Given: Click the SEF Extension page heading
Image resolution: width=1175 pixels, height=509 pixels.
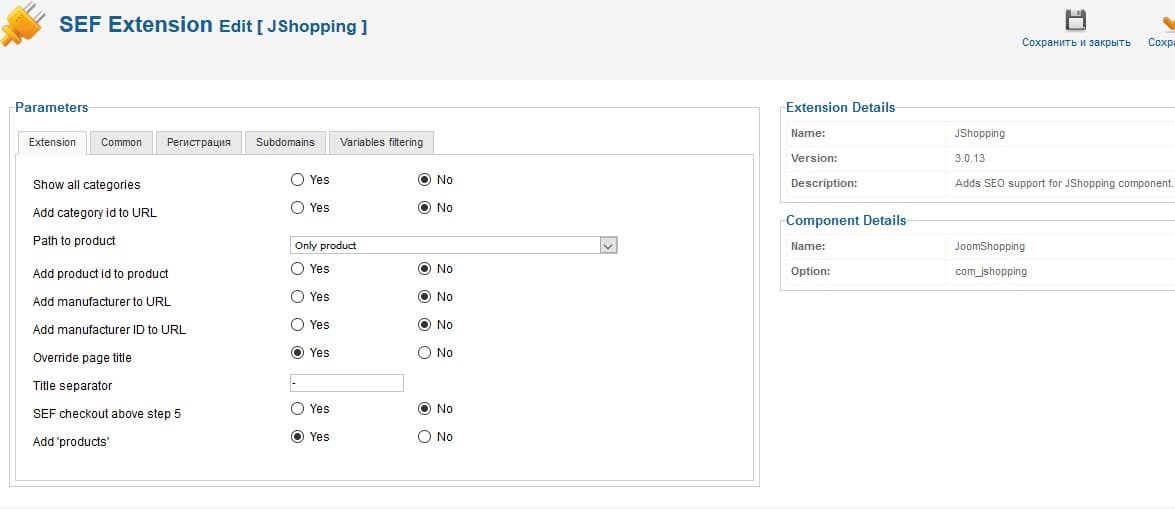Looking at the screenshot, I should point(136,24).
